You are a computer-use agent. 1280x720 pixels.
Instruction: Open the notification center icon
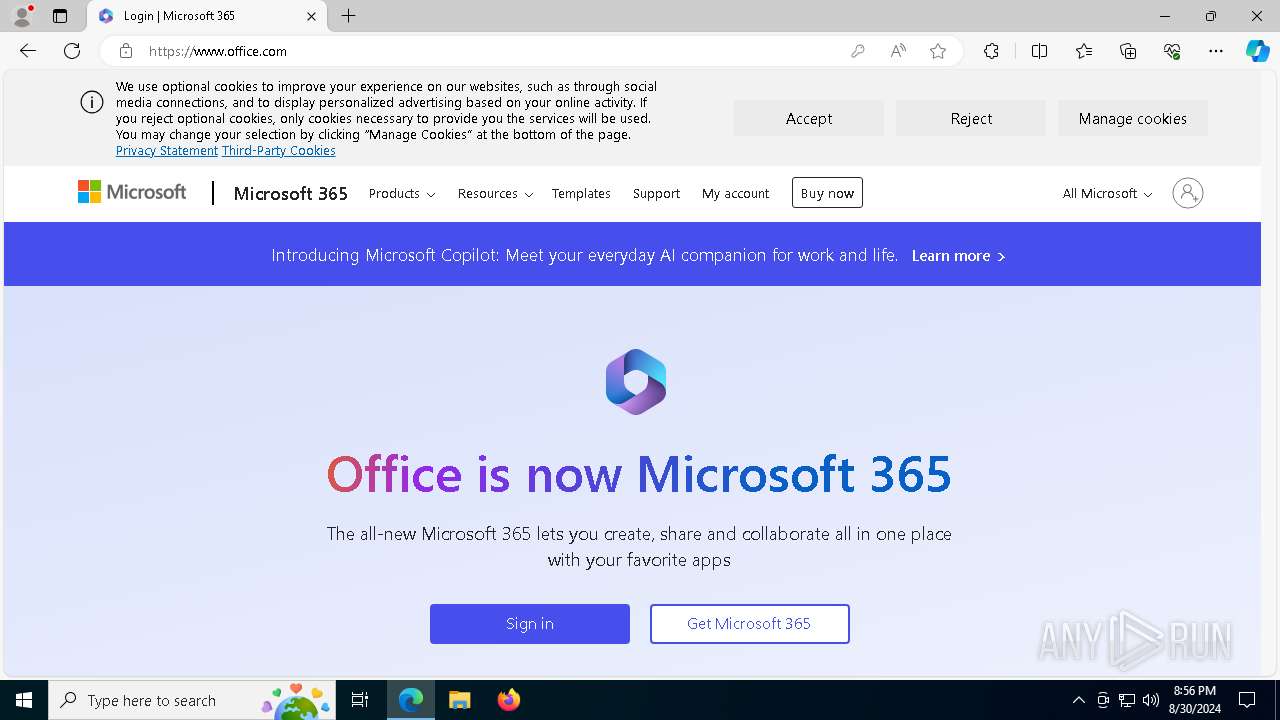(1247, 700)
